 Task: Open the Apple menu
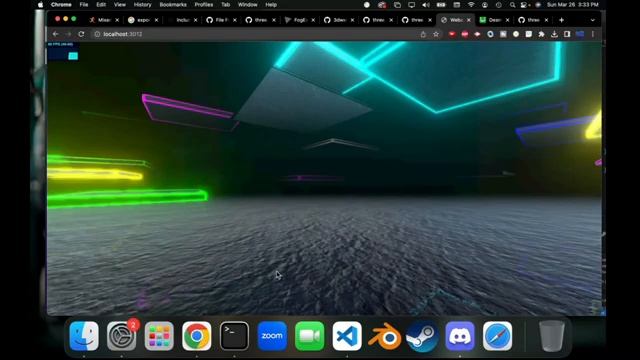click(40, 5)
